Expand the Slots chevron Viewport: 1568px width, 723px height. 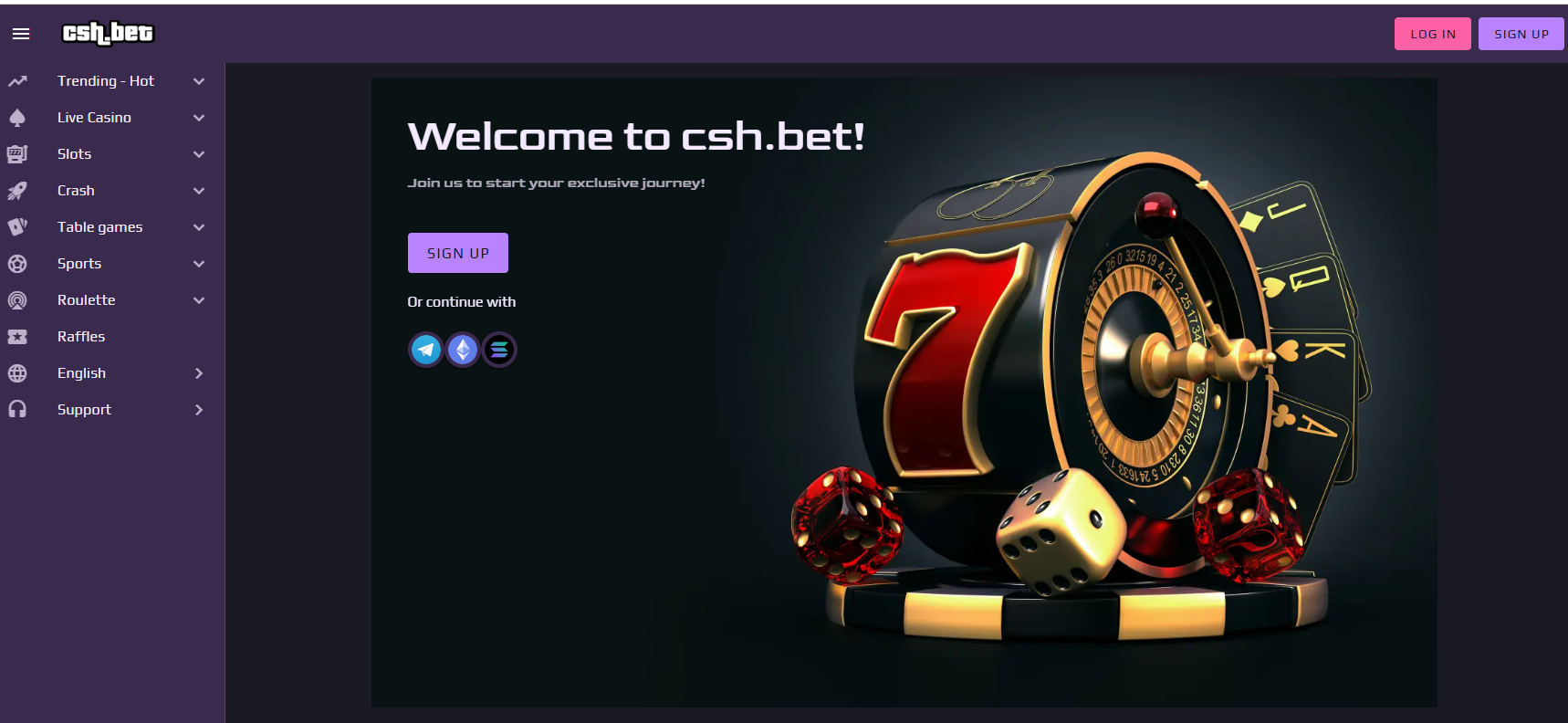click(x=199, y=154)
